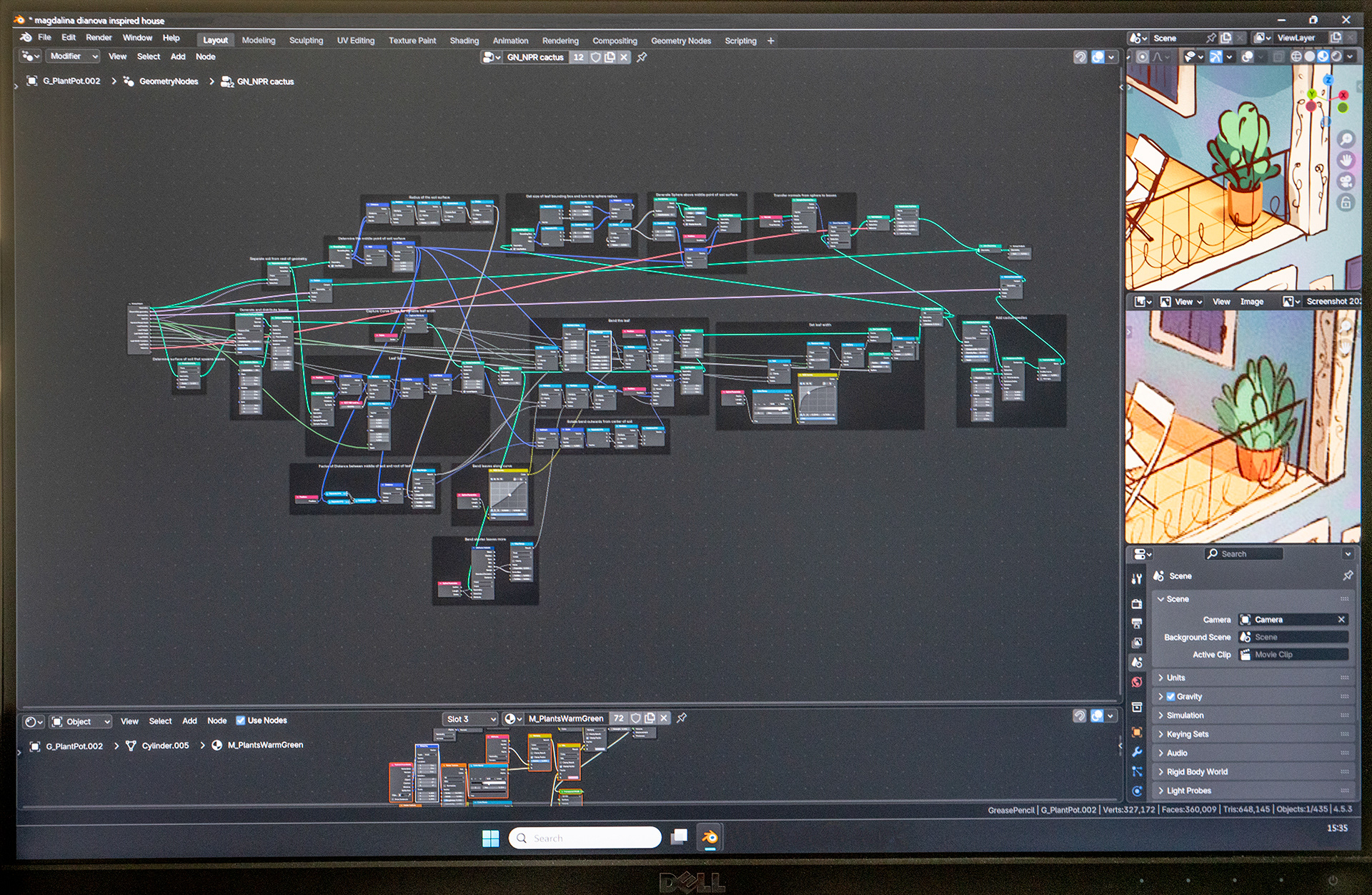Open the geometry node editor Node menu
This screenshot has height=895, width=1372.
205,56
